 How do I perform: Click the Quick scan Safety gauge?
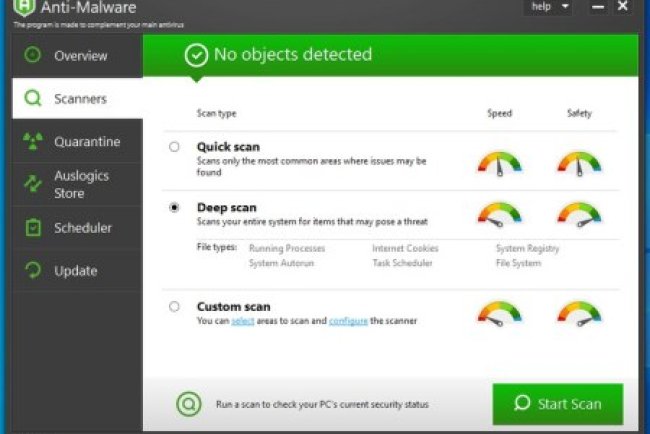(x=579, y=164)
